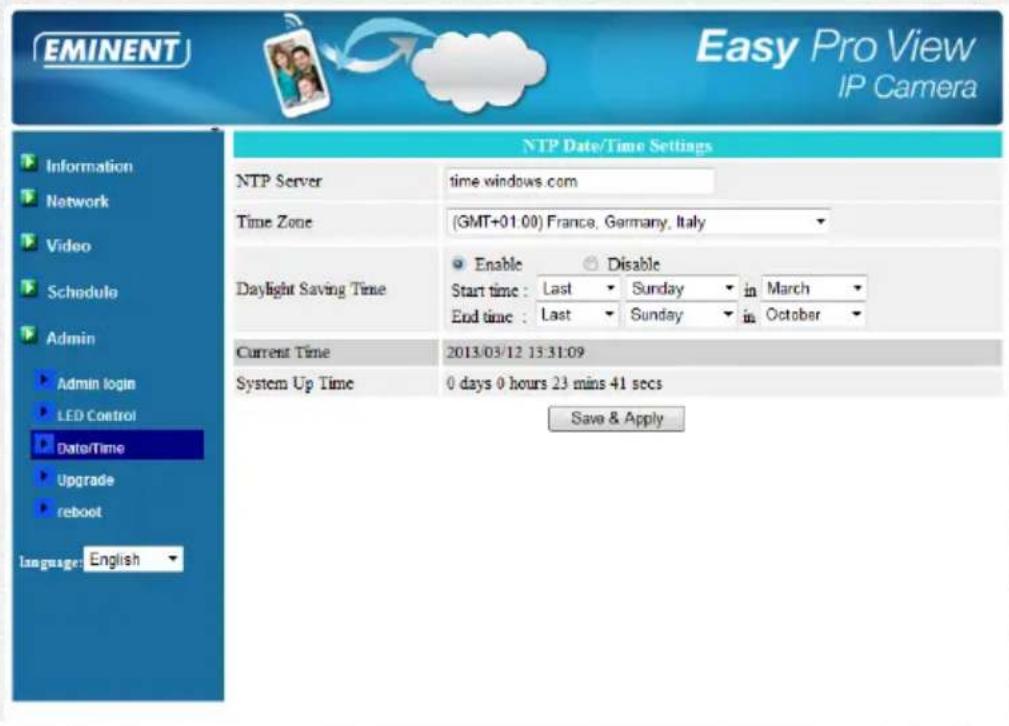Click the NTP Date/Time Settings header

(x=617, y=146)
